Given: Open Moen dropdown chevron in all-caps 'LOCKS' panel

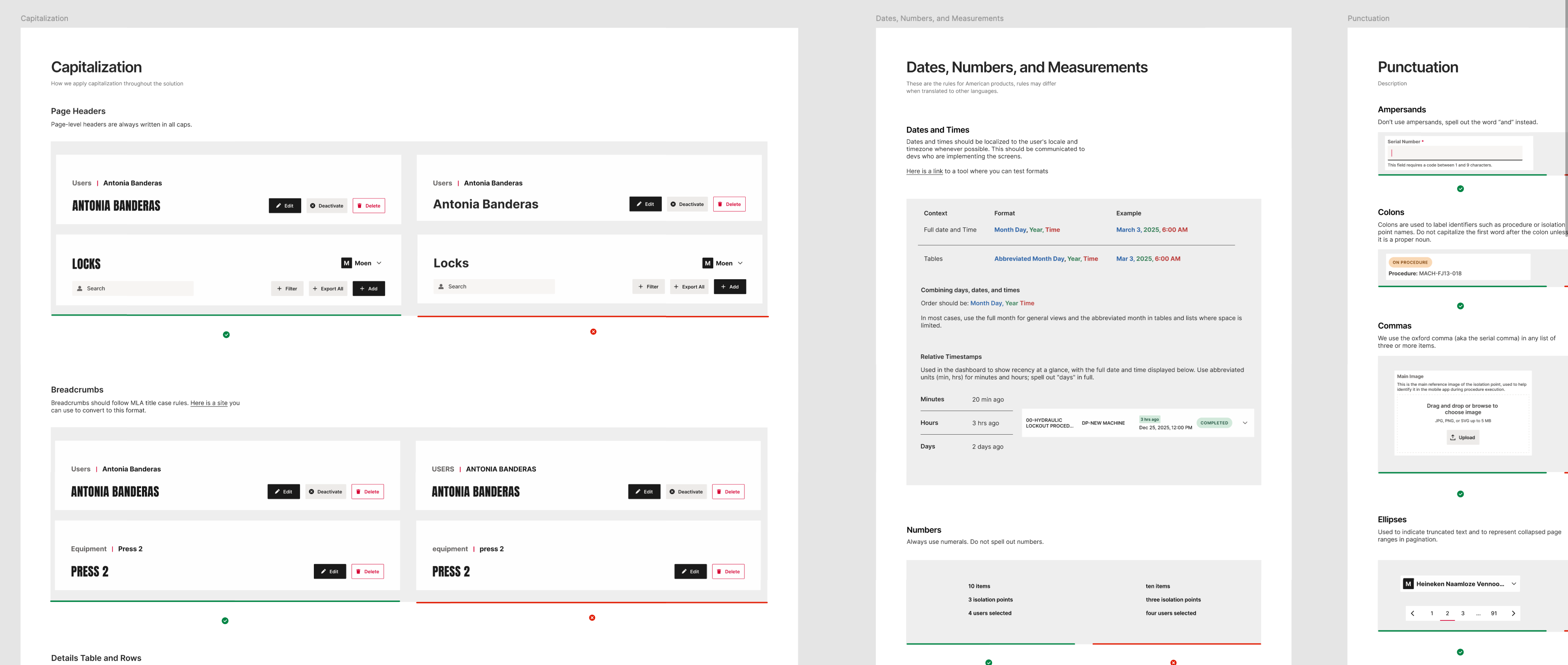Looking at the screenshot, I should pyautogui.click(x=379, y=264).
